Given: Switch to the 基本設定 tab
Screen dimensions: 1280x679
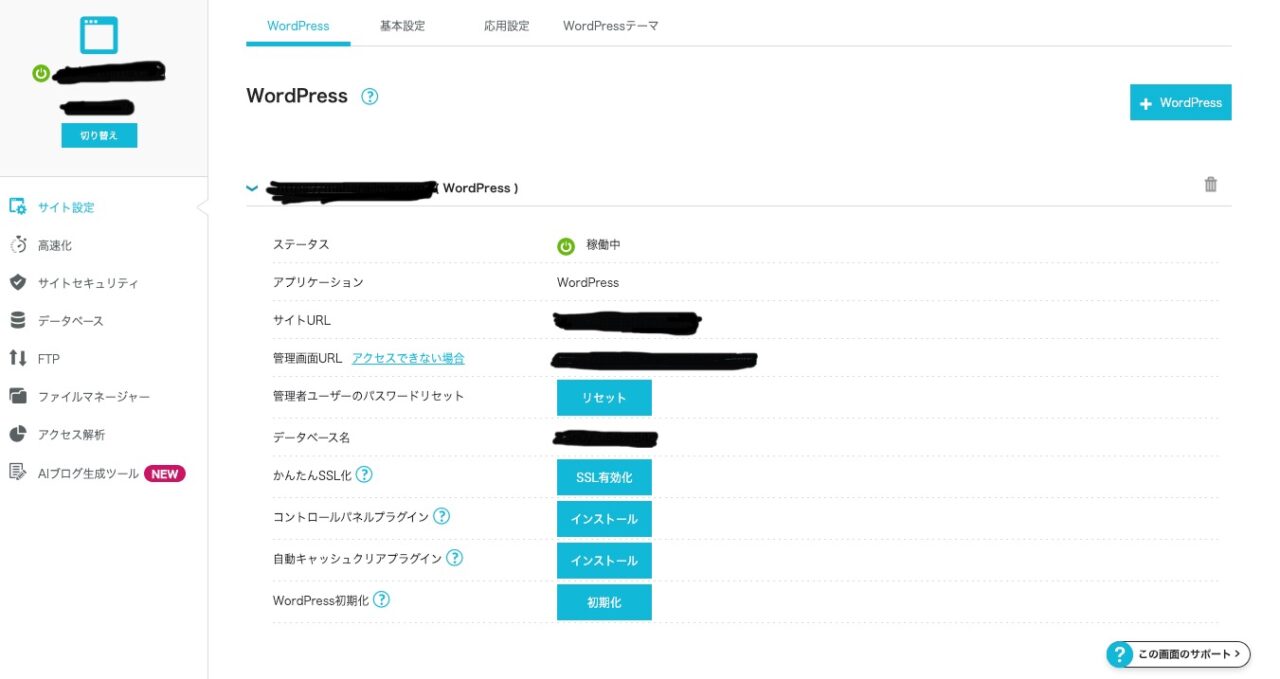Looking at the screenshot, I should pyautogui.click(x=402, y=26).
